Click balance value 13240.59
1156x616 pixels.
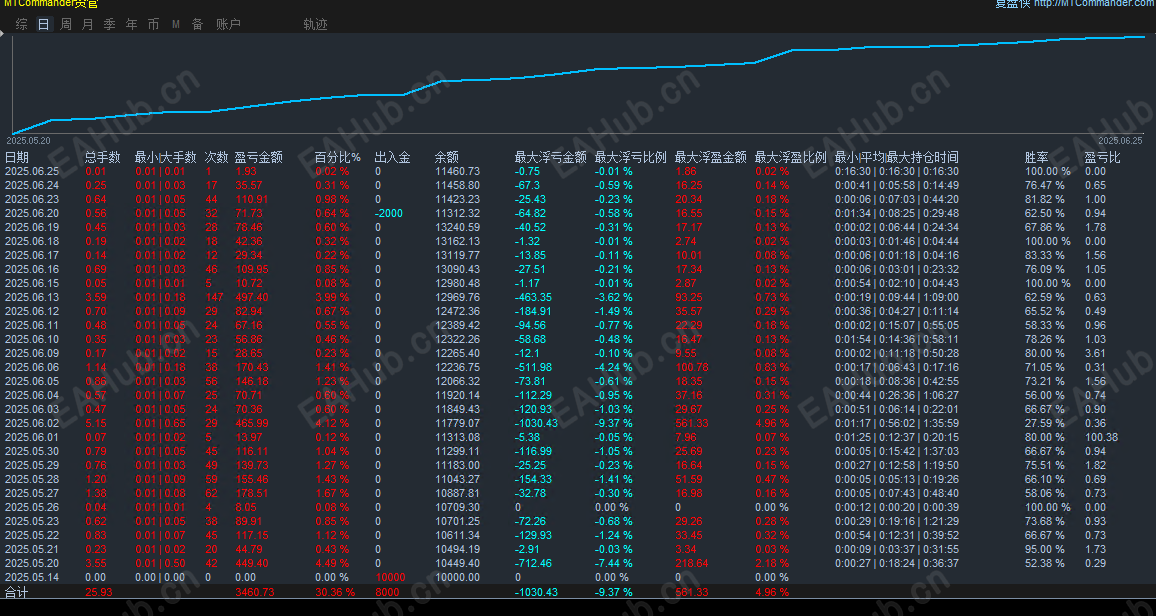pyautogui.click(x=457, y=227)
